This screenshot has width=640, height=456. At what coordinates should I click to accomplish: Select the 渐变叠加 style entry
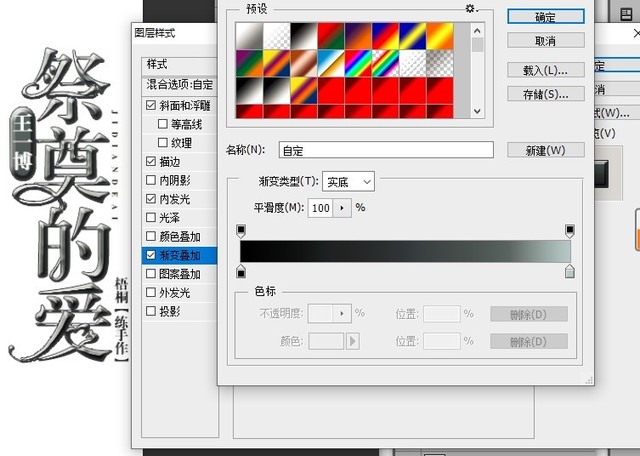tap(180, 255)
